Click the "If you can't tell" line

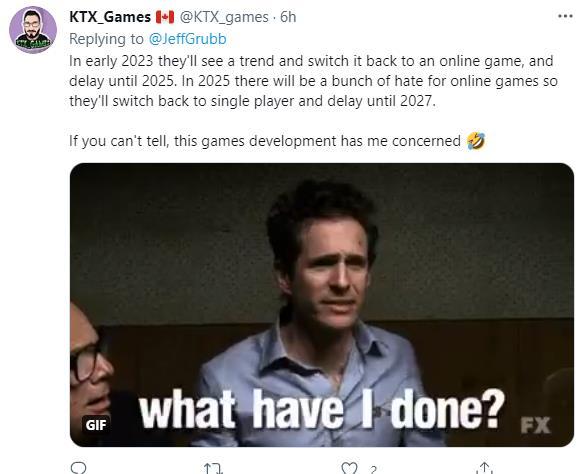pos(277,141)
